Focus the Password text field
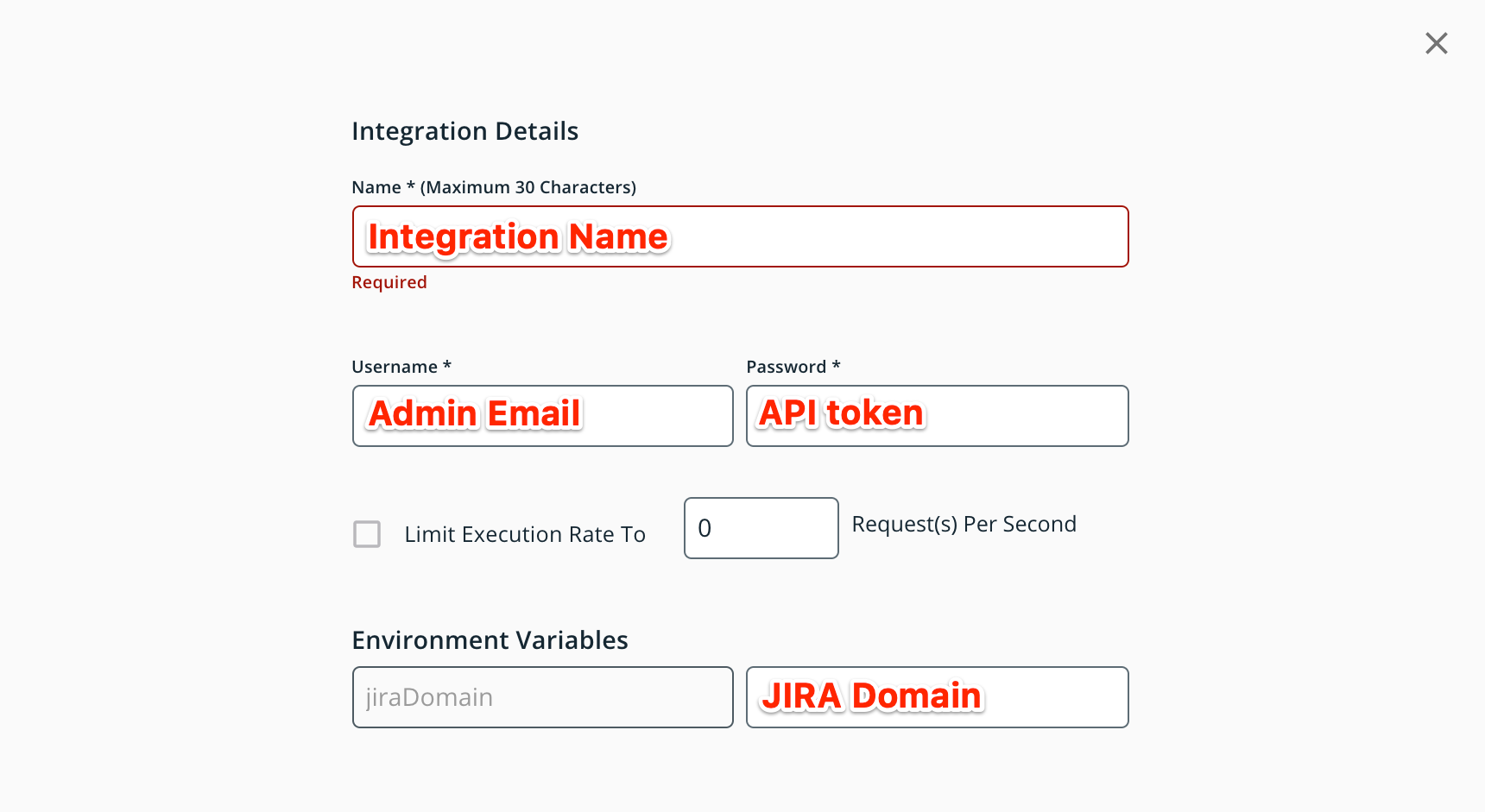1485x812 pixels. point(1027,416)
